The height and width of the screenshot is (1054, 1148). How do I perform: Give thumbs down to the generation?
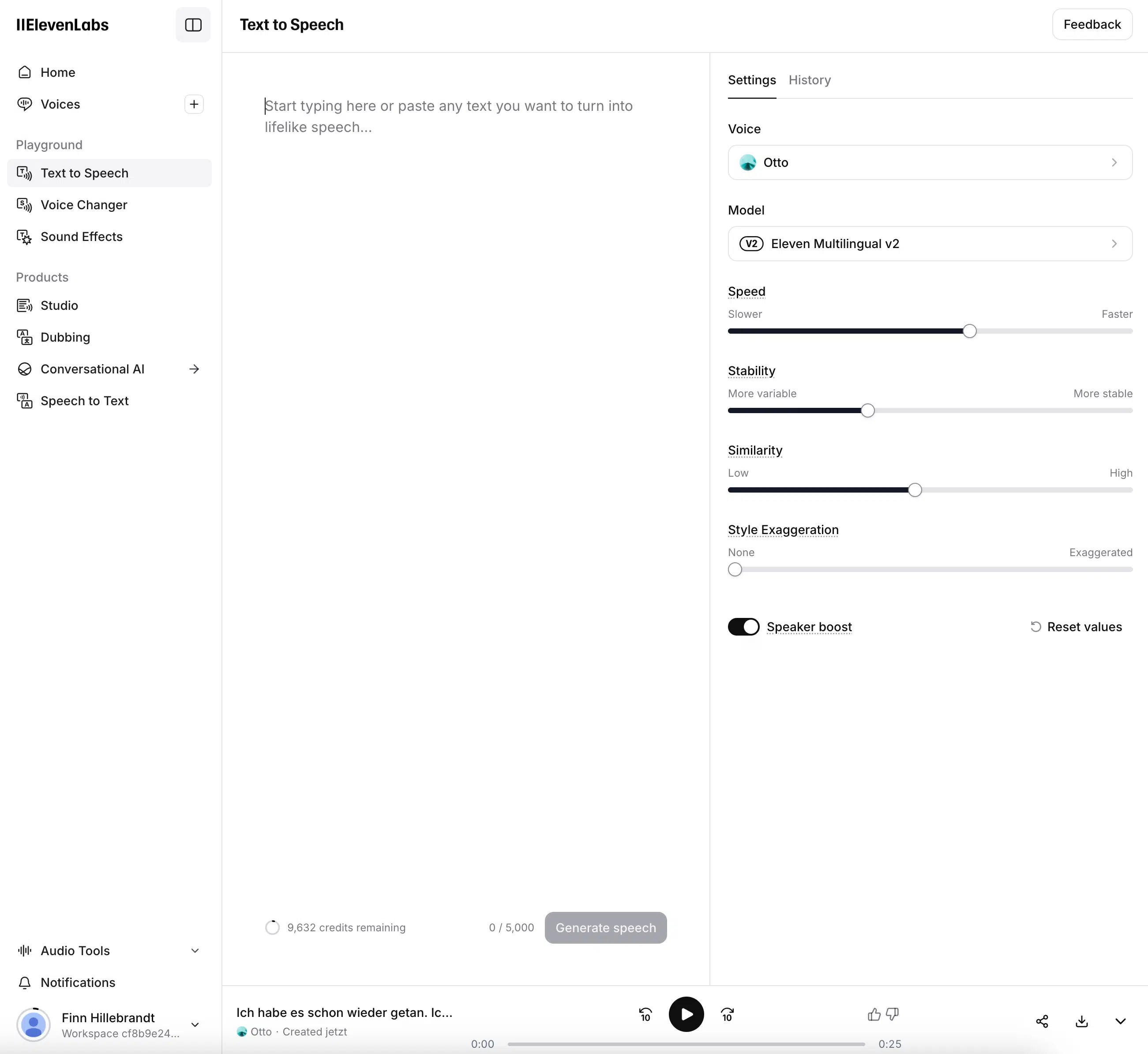pyautogui.click(x=893, y=1014)
